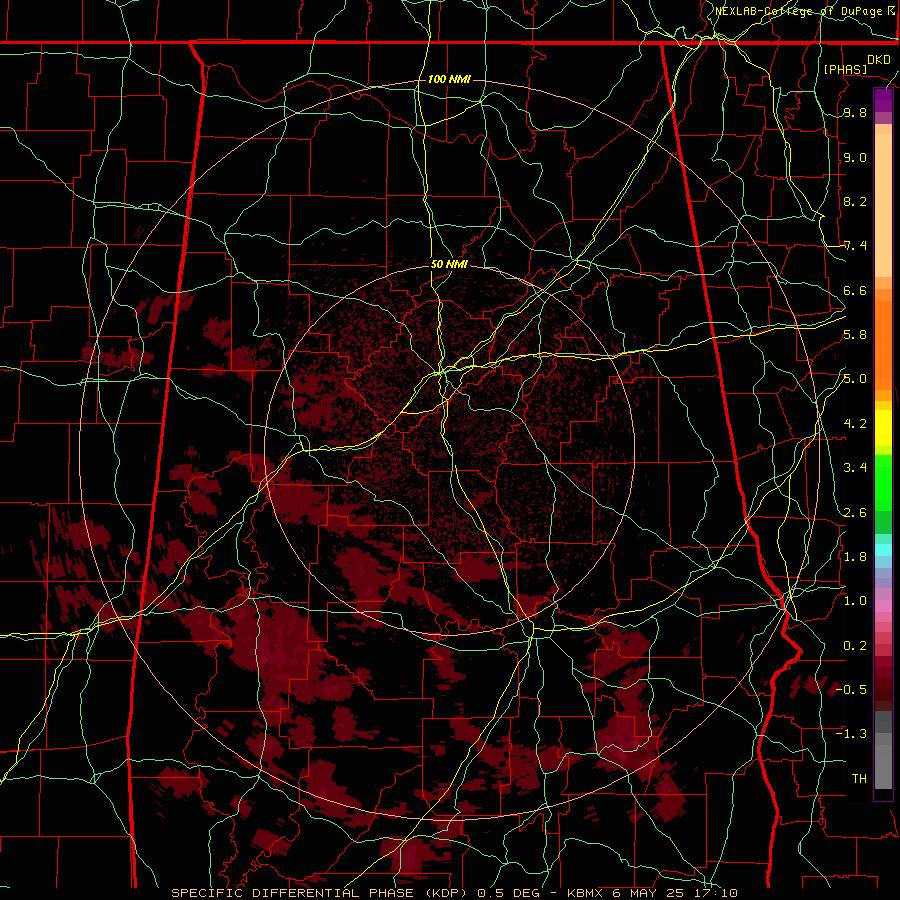Click the 3.4 legend value
Screen dimensions: 900x900
(855, 468)
